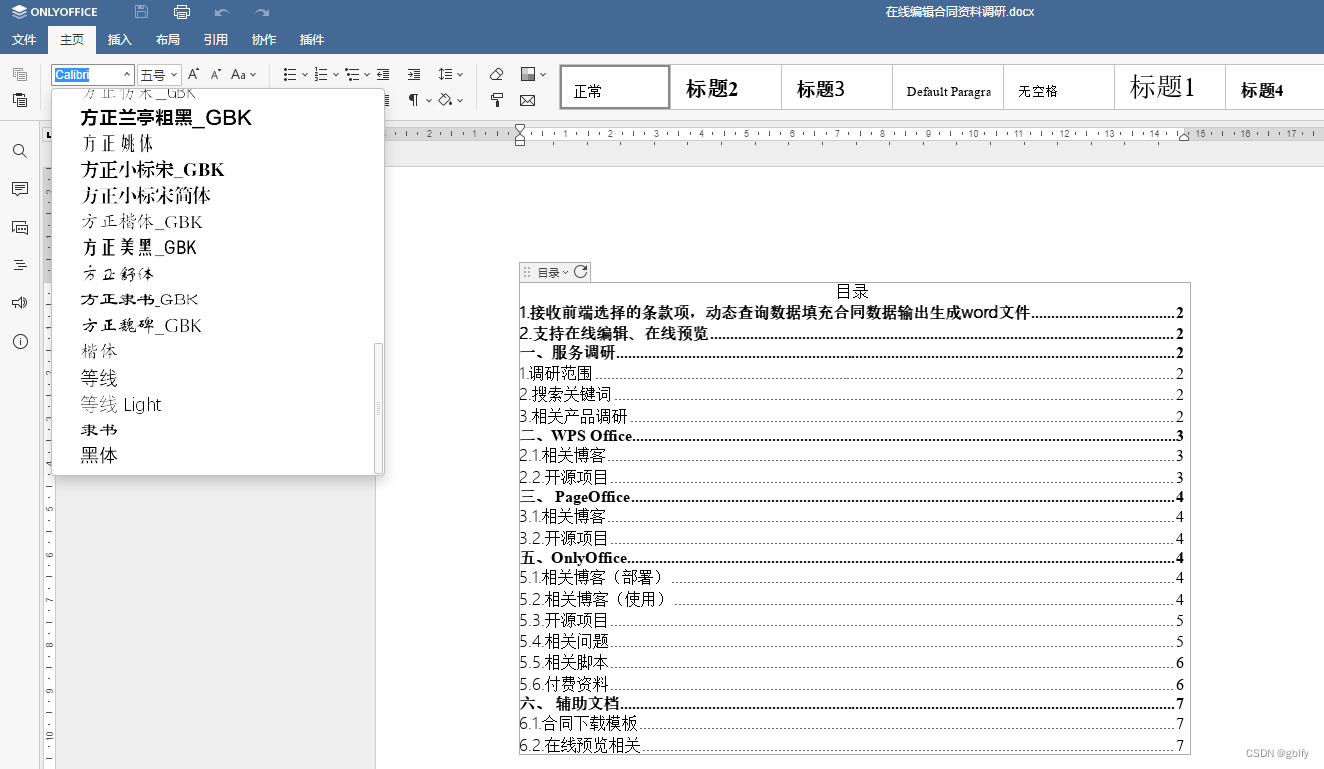Apply the 标题2 style
The image size is (1324, 769).
(x=726, y=87)
